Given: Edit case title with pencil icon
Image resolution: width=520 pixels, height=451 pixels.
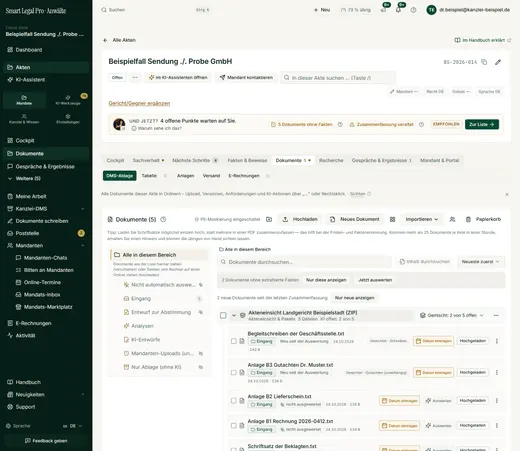Looking at the screenshot, I should pos(498,62).
